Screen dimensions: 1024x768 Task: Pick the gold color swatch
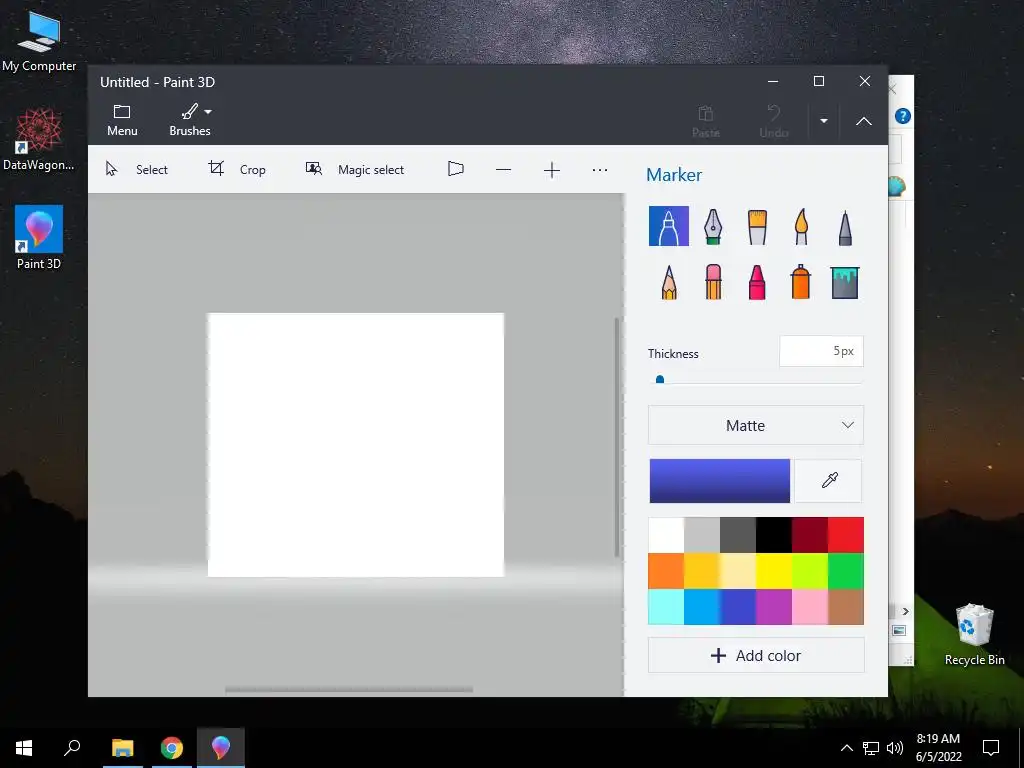(x=702, y=571)
